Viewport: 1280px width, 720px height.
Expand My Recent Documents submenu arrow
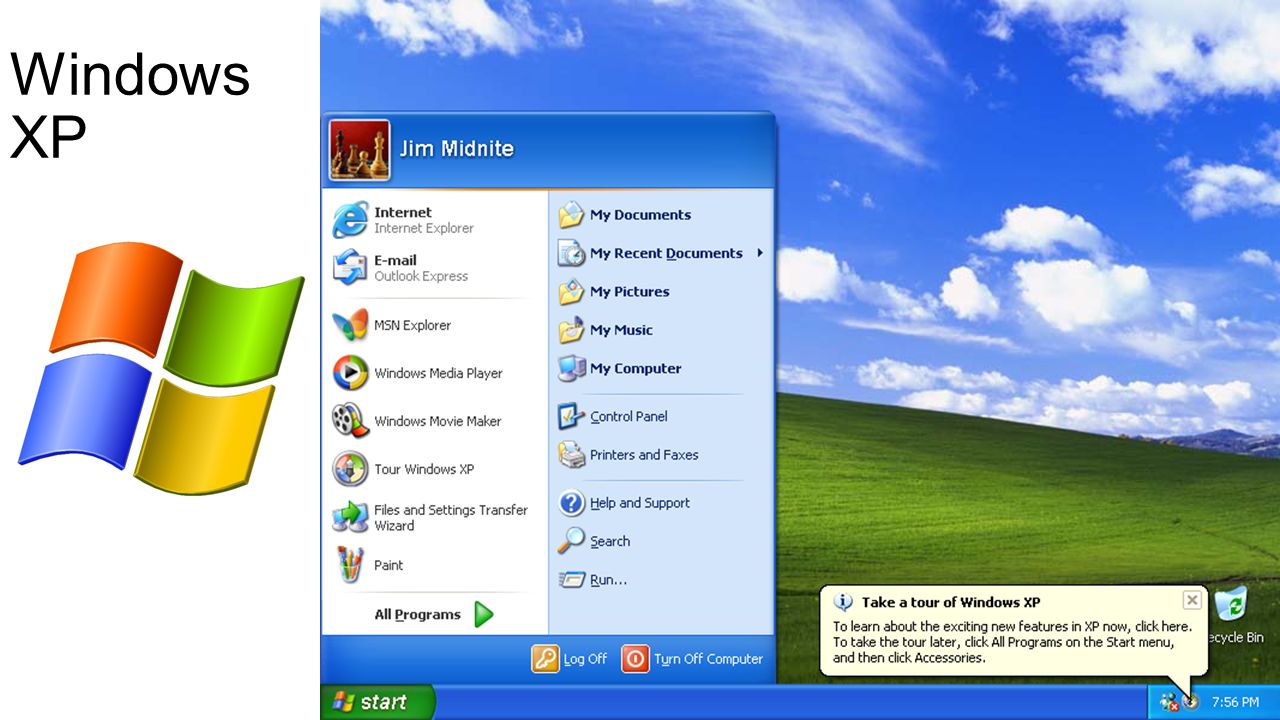[760, 253]
